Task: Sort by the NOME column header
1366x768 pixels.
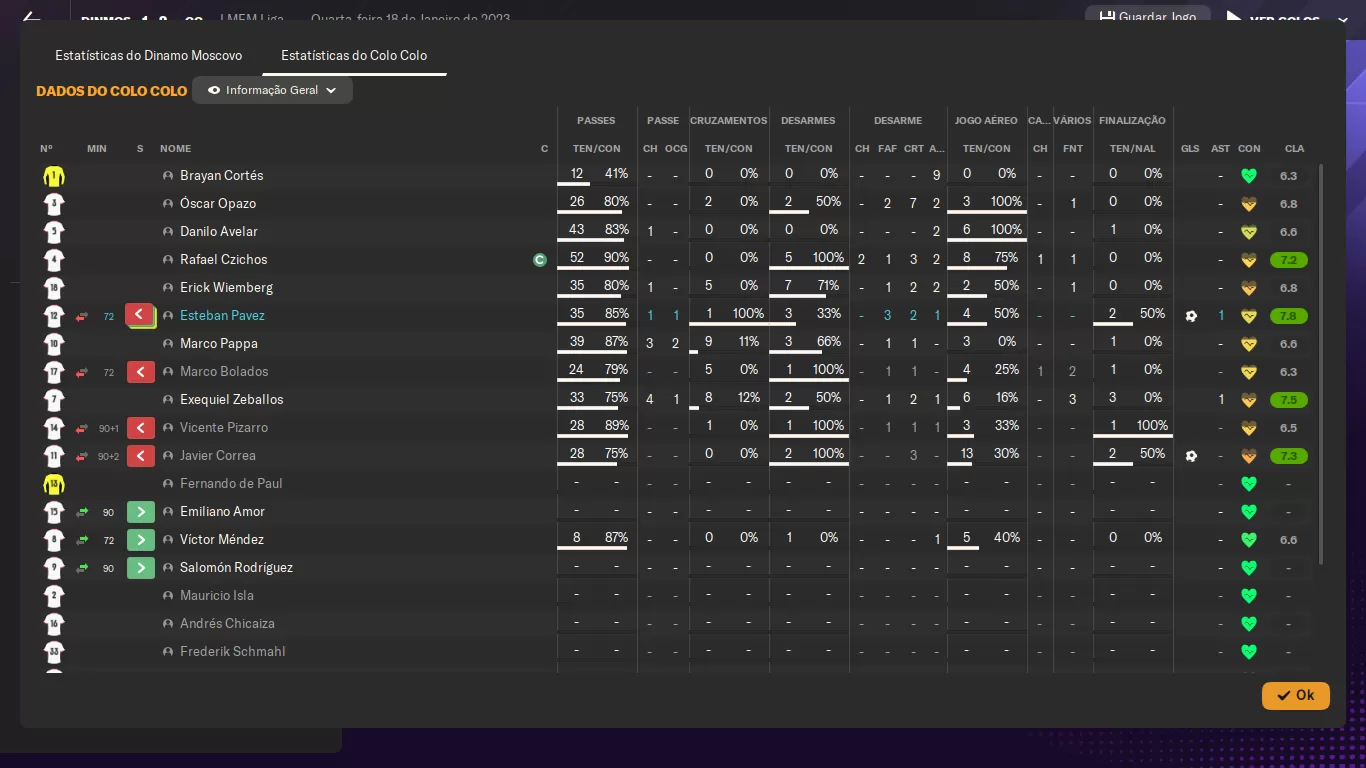Action: click(175, 149)
